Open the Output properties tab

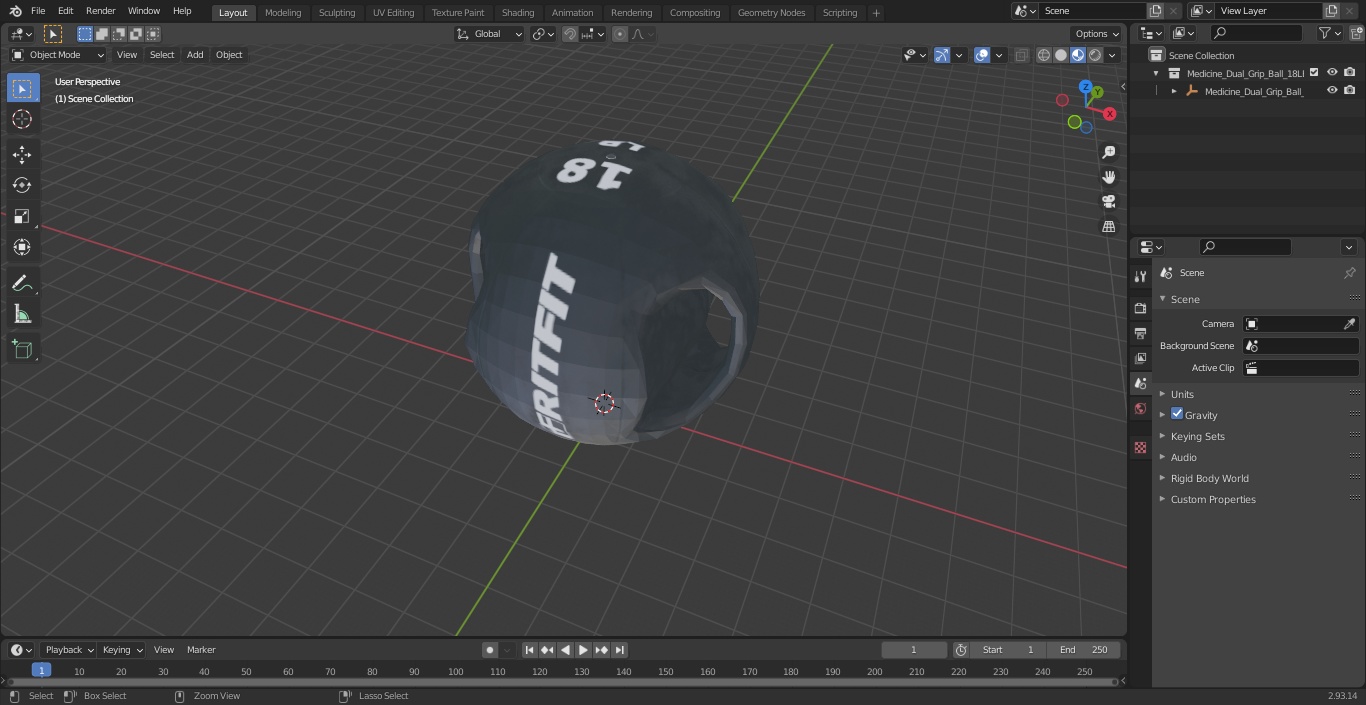click(x=1140, y=333)
